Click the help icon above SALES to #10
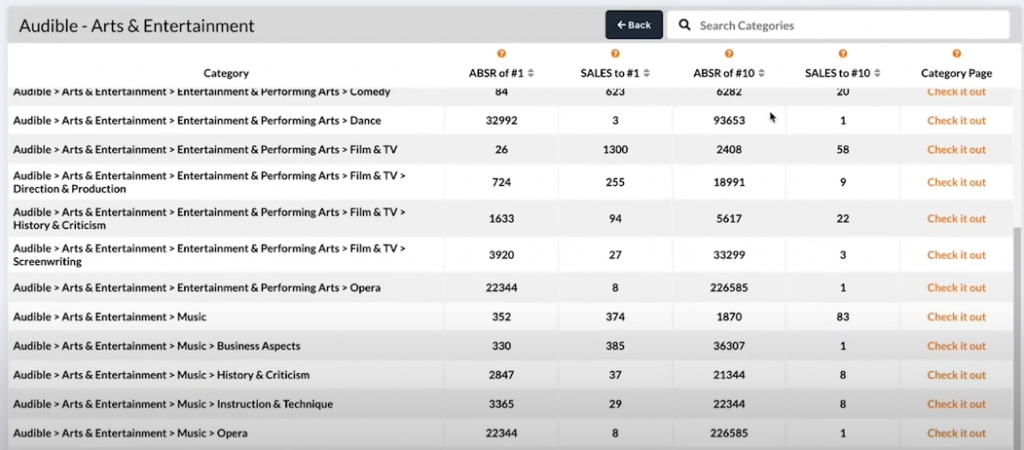 pos(843,54)
